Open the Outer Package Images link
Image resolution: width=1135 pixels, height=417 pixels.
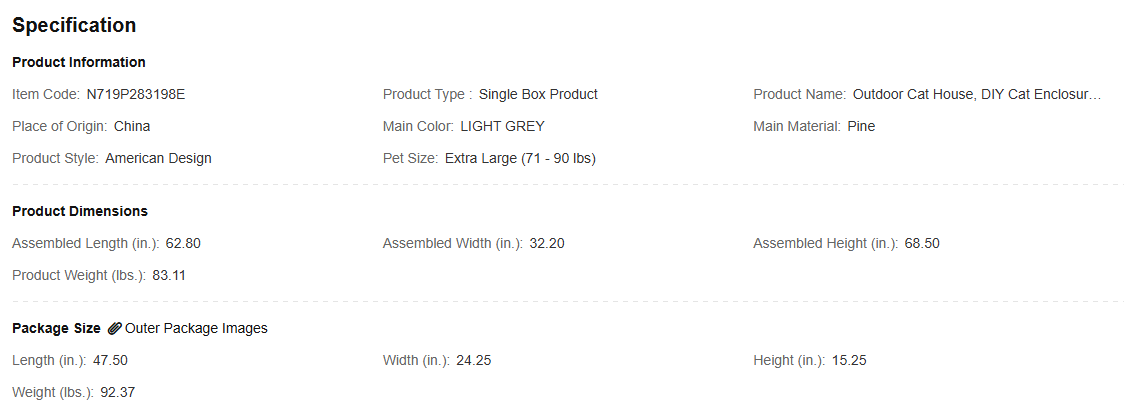click(x=196, y=329)
